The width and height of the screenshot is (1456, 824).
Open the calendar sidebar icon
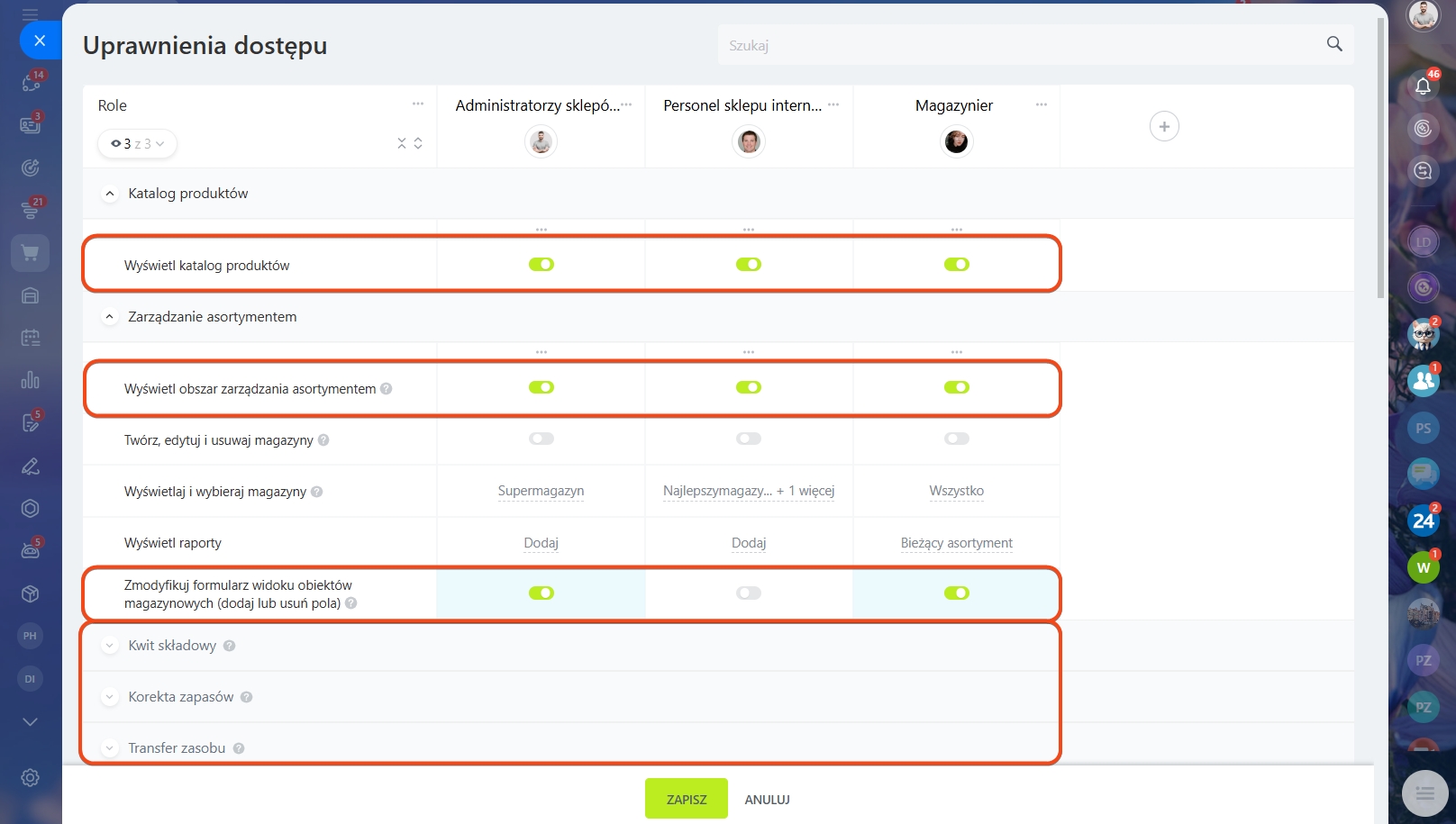click(x=31, y=338)
